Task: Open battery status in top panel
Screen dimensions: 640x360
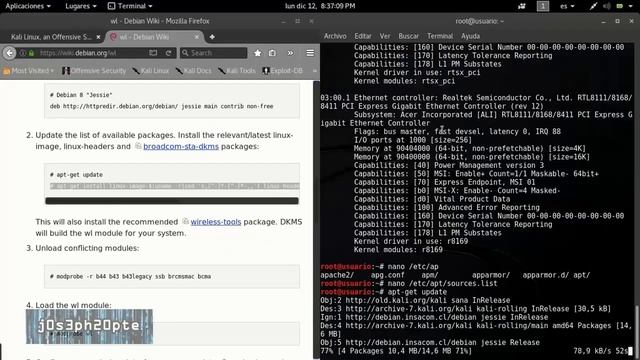Action: (x=620, y=6)
